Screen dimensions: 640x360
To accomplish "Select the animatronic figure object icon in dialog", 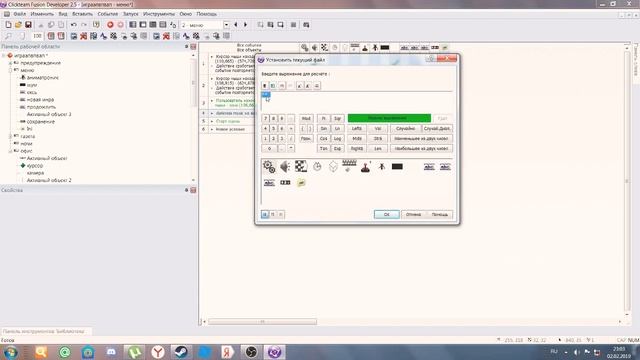I will [382, 167].
